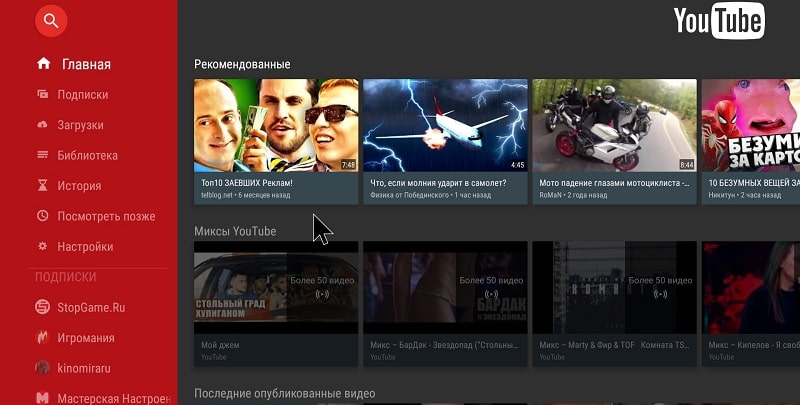Open the motorcycle crash video thumbnail
800x405 pixels.
coord(614,126)
